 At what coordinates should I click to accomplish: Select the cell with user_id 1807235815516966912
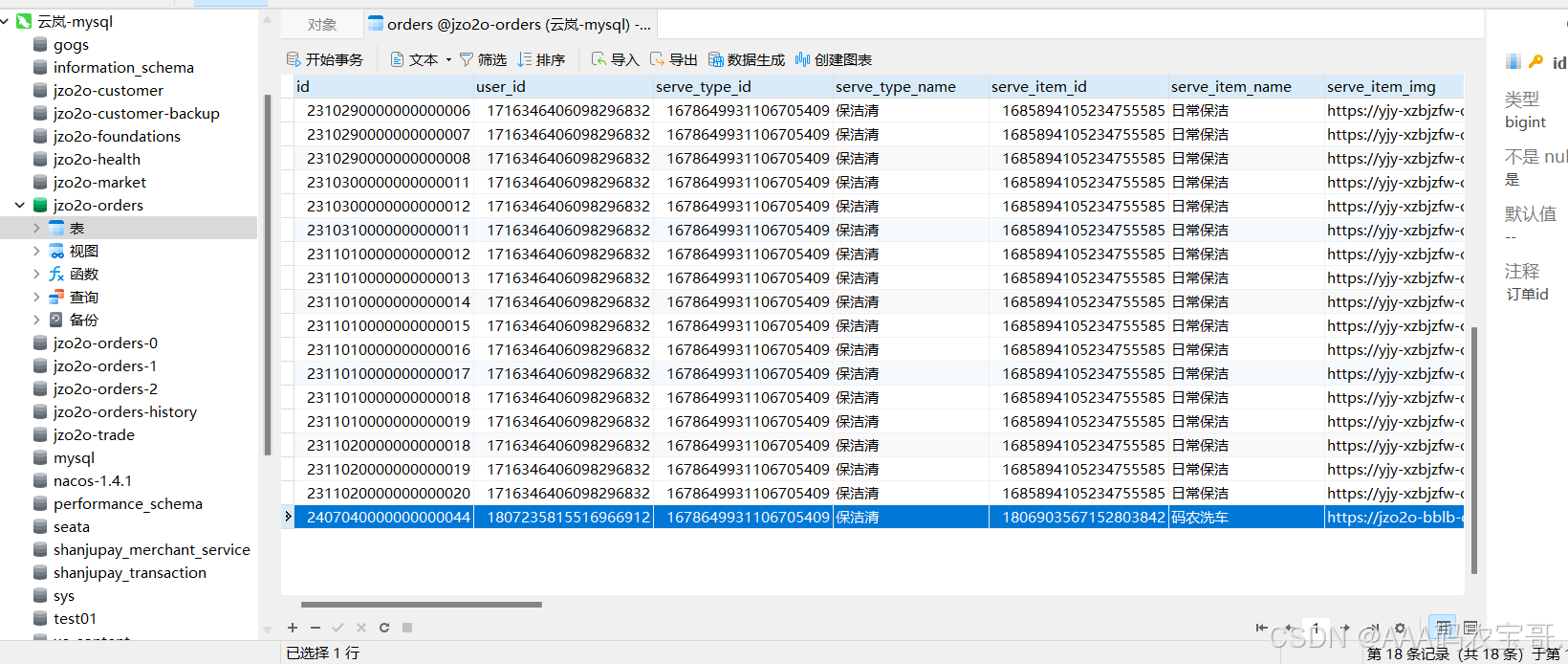click(563, 517)
